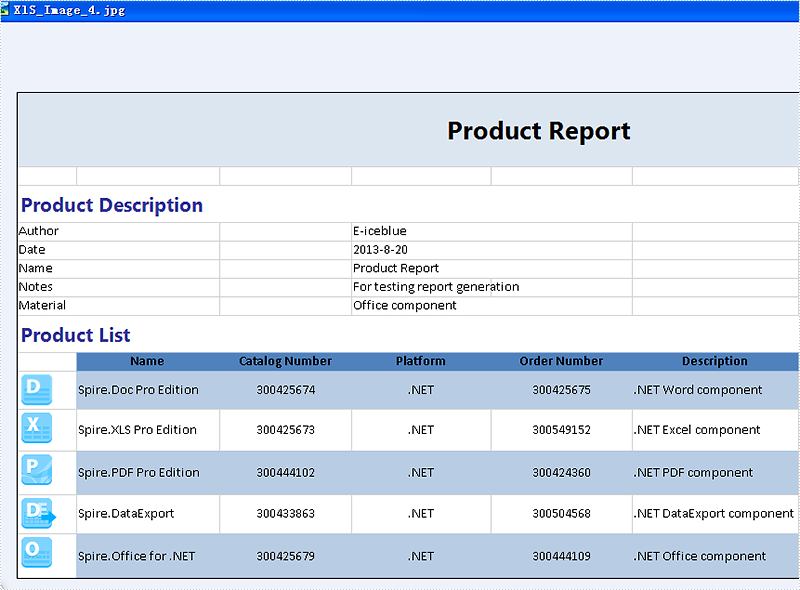This screenshot has height=590, width=800.
Task: Click order number 300549152
Action: coord(562,430)
